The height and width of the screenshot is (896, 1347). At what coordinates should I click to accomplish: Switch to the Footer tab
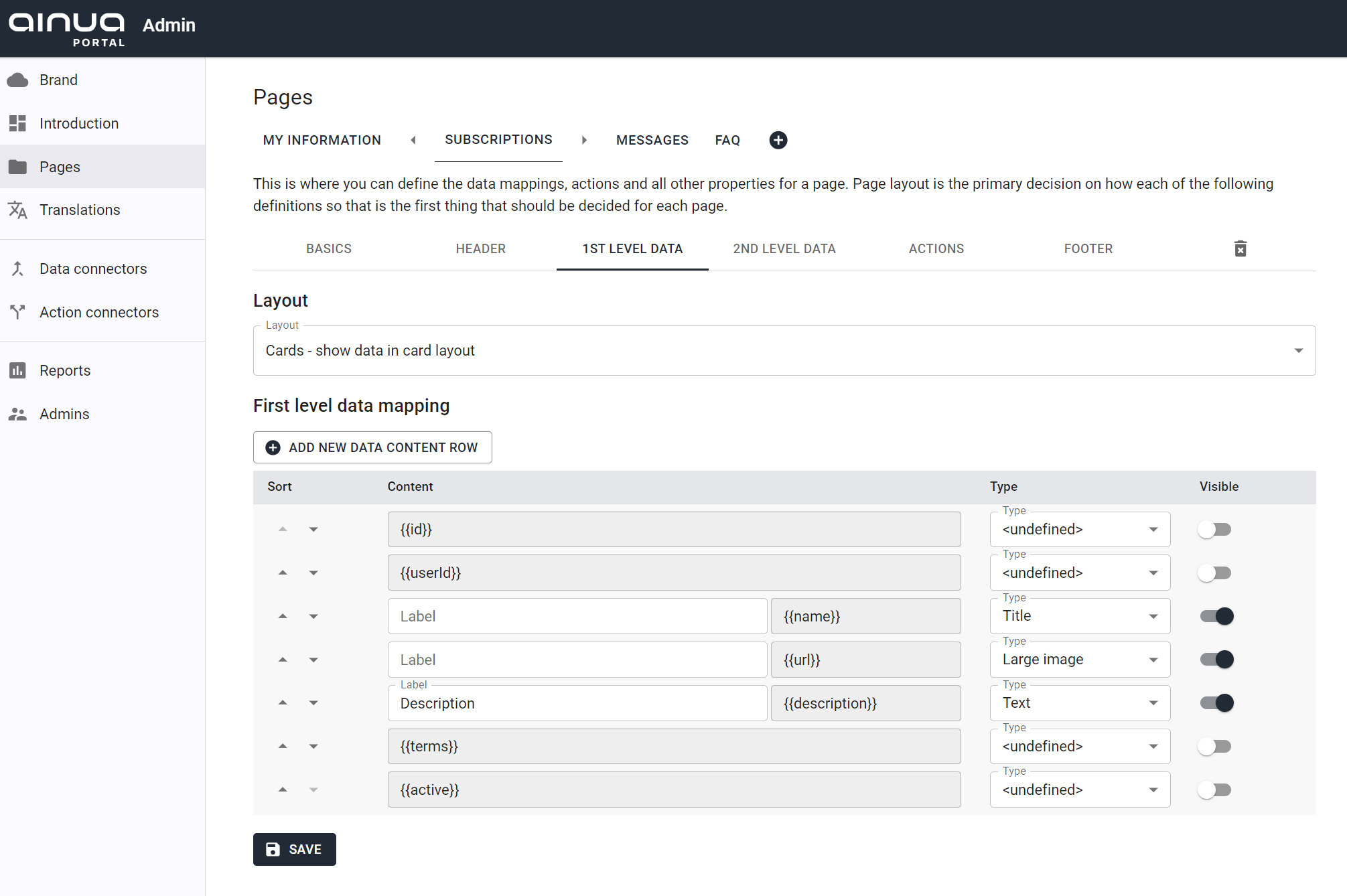click(x=1088, y=248)
